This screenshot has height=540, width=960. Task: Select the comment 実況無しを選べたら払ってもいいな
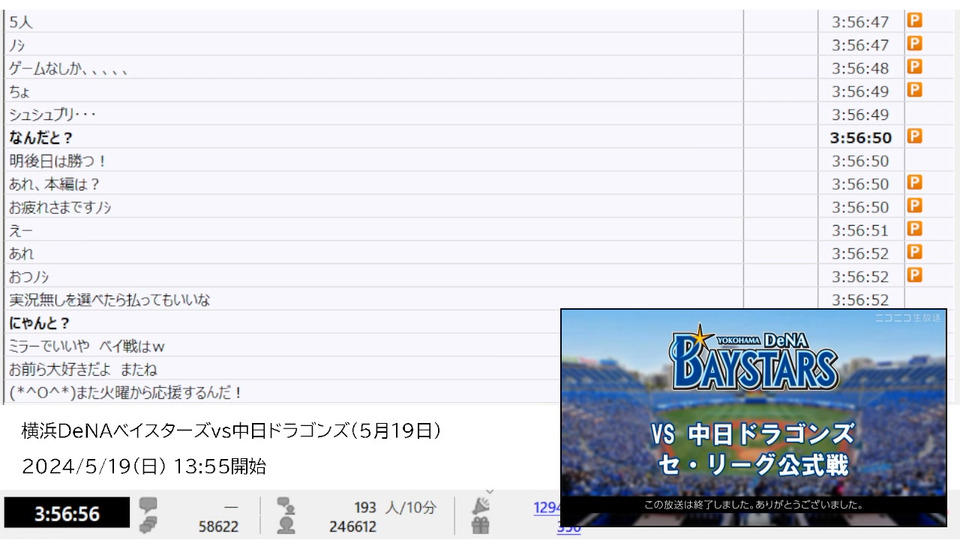point(110,300)
